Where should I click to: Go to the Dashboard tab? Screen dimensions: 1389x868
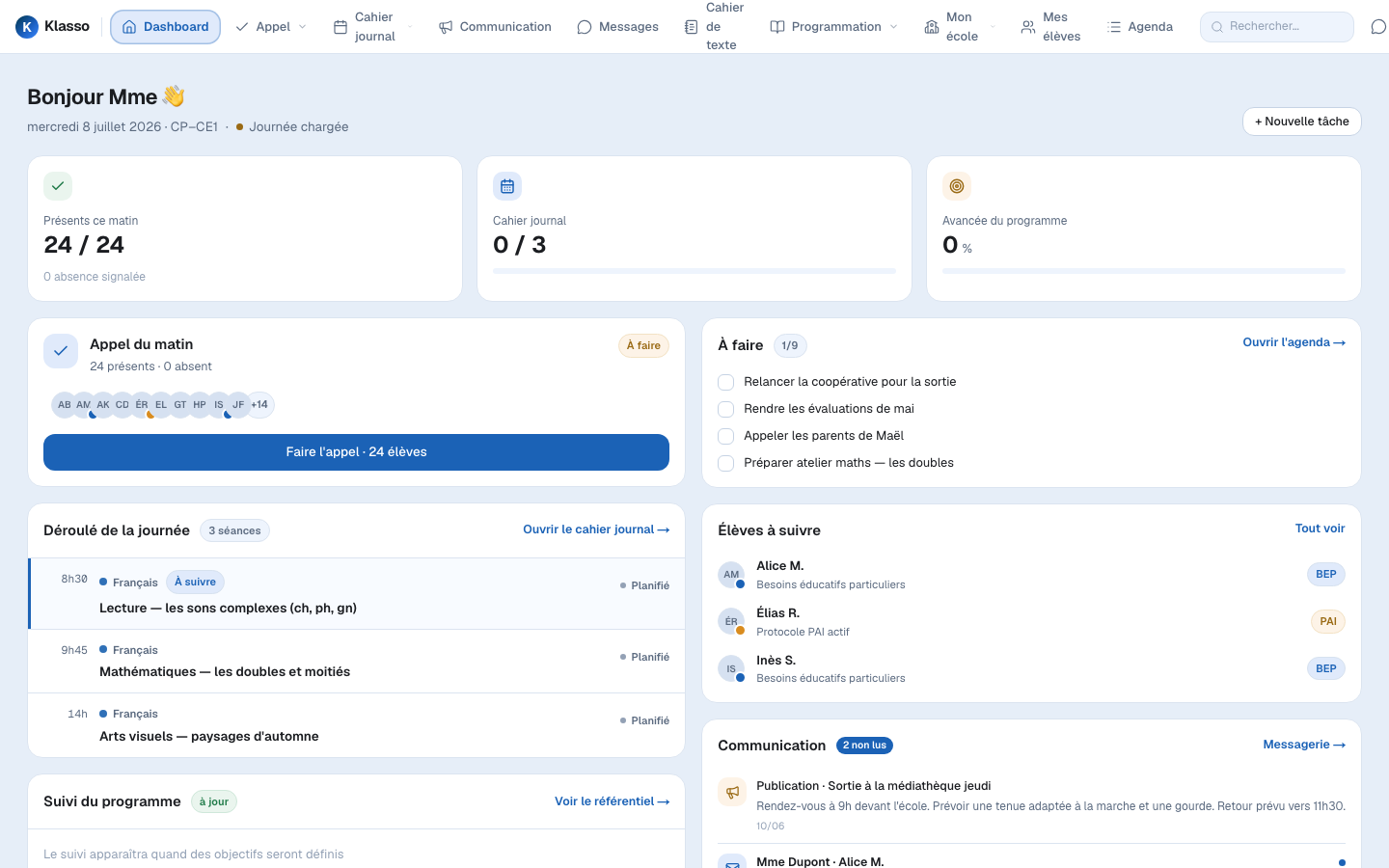tap(166, 27)
